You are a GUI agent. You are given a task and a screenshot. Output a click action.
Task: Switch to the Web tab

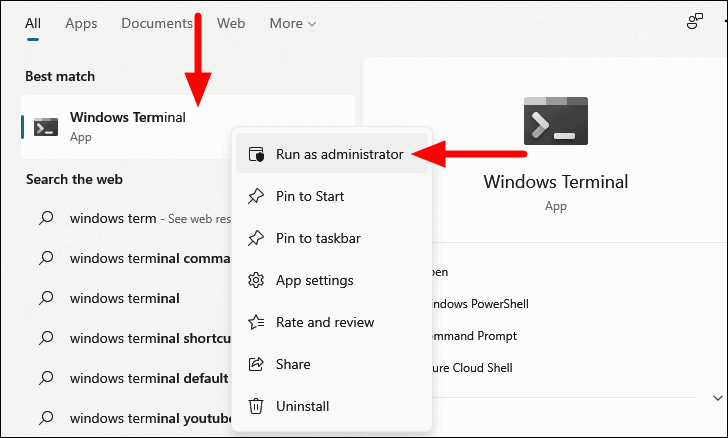pos(231,23)
